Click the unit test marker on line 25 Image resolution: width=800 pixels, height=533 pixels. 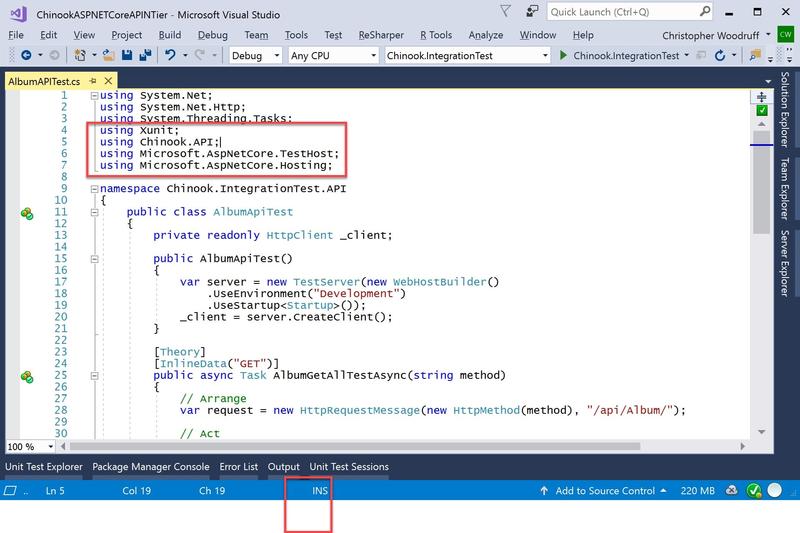point(27,377)
